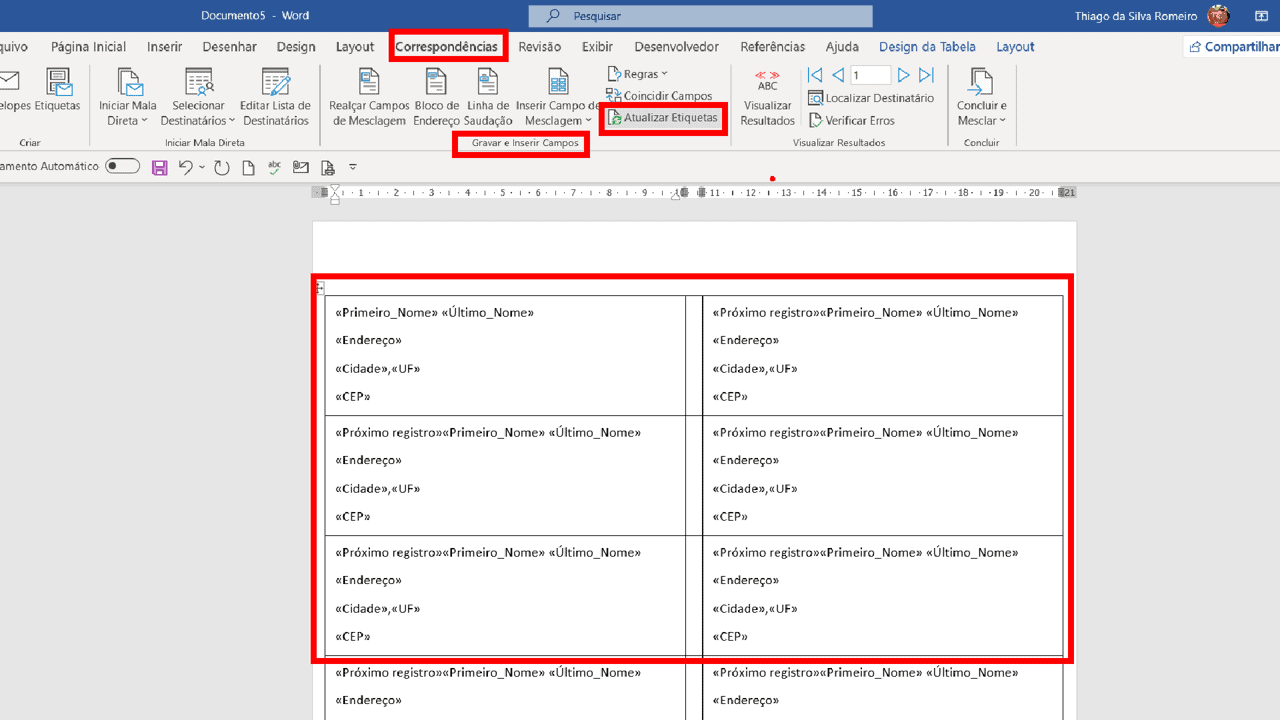Image resolution: width=1280 pixels, height=720 pixels.
Task: Open the Desenhar tab
Action: [229, 47]
